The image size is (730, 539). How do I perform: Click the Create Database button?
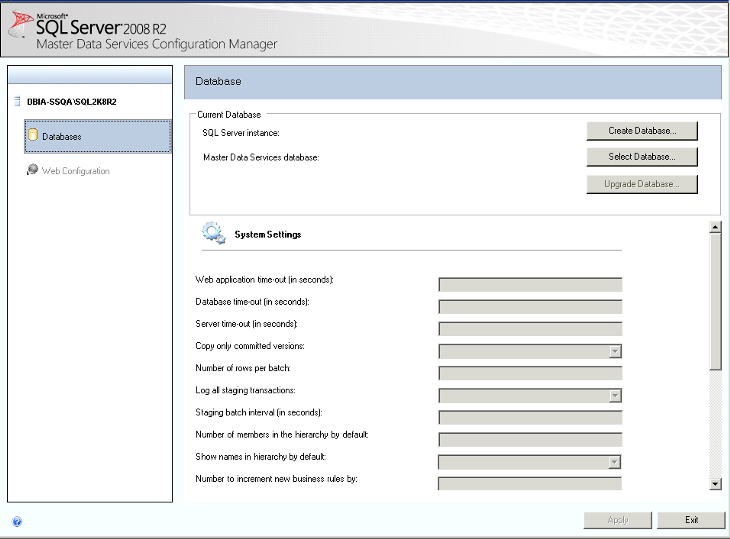click(x=642, y=131)
